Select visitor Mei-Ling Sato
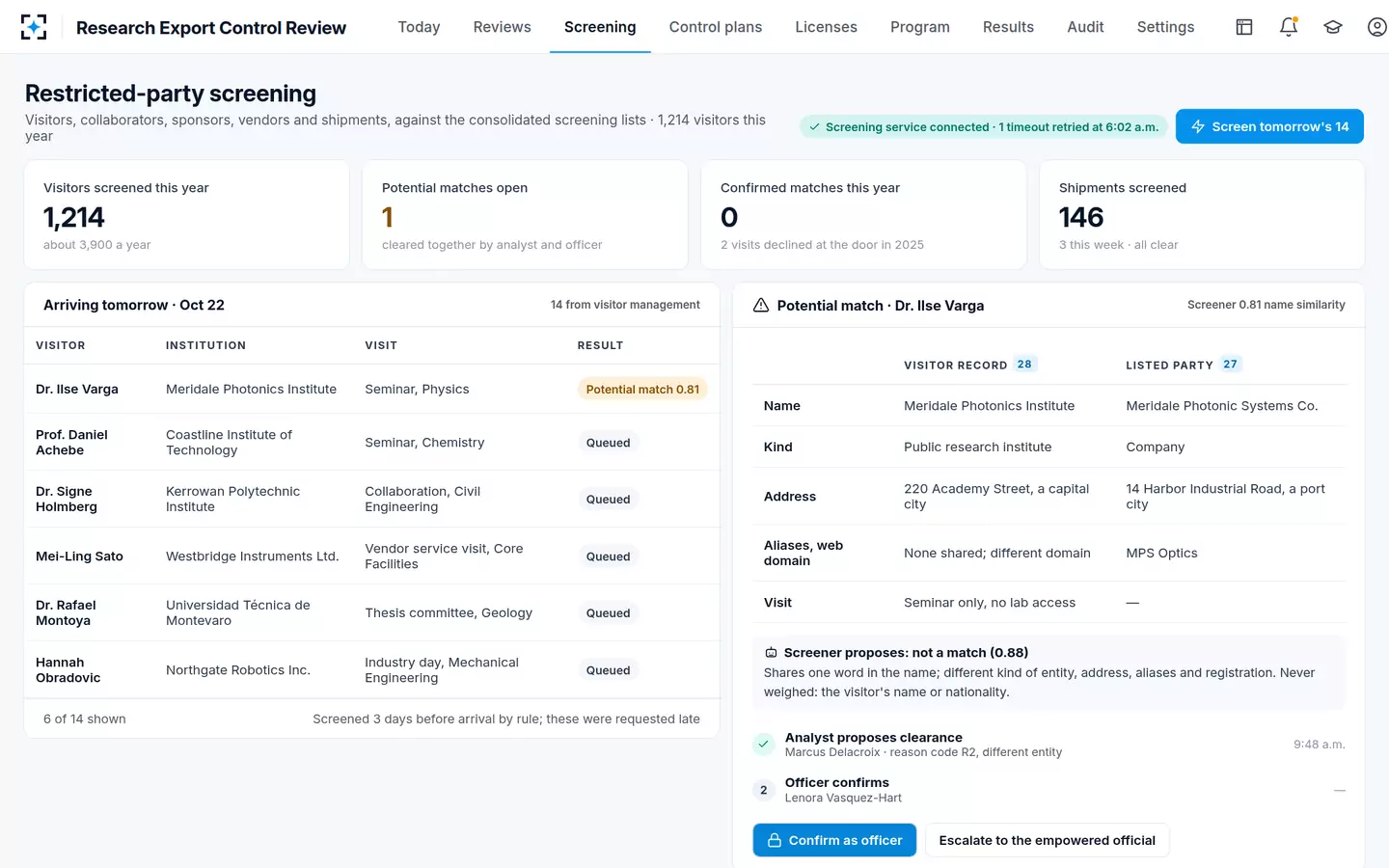This screenshot has height=868, width=1389. (x=79, y=556)
